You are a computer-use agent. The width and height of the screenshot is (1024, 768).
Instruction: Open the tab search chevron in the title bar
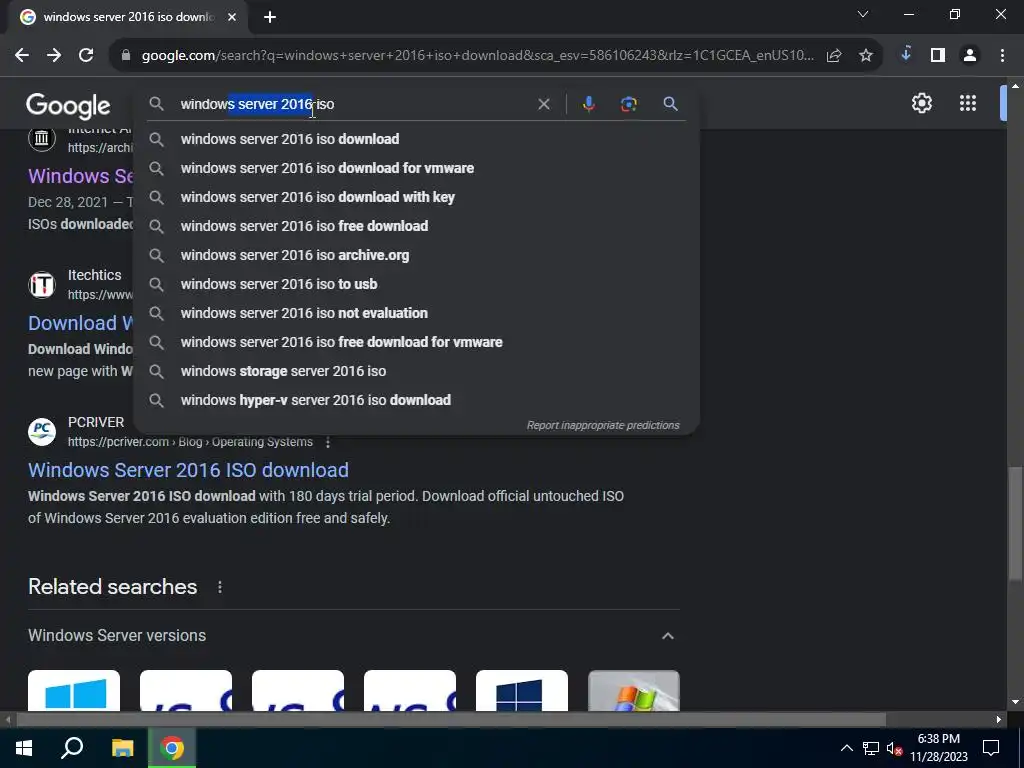pos(863,14)
